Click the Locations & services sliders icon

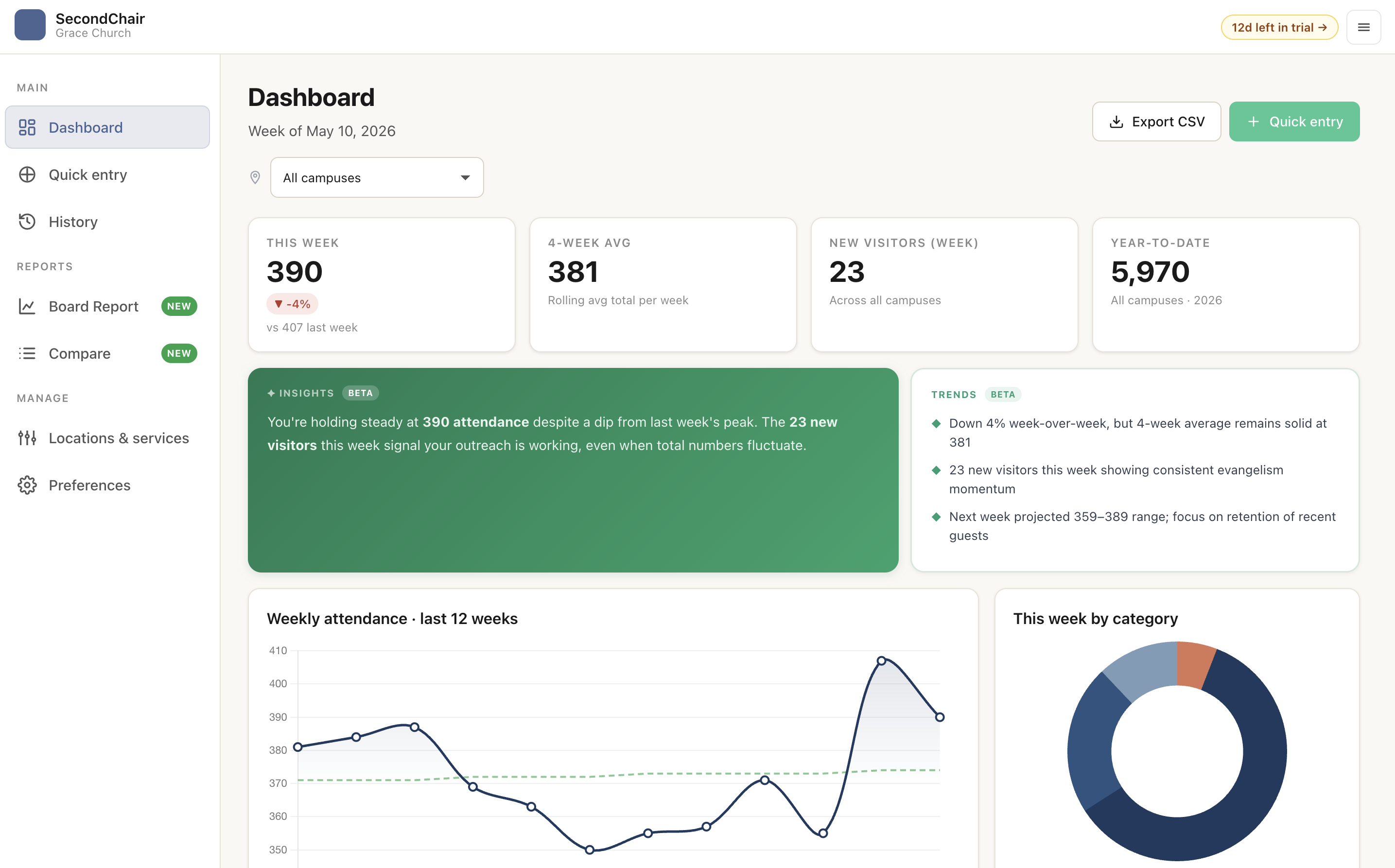tap(27, 438)
